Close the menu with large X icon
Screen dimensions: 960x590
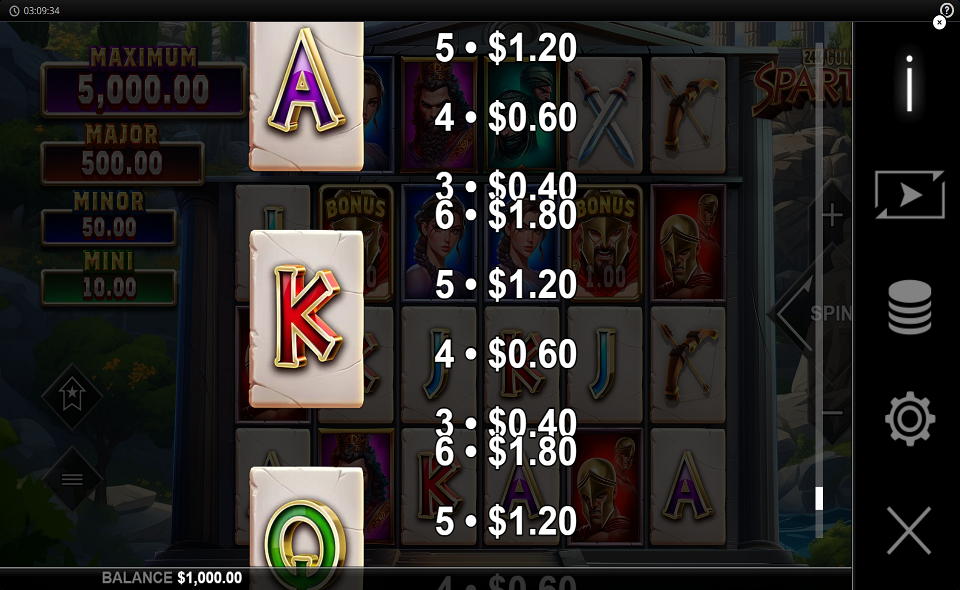pos(909,530)
